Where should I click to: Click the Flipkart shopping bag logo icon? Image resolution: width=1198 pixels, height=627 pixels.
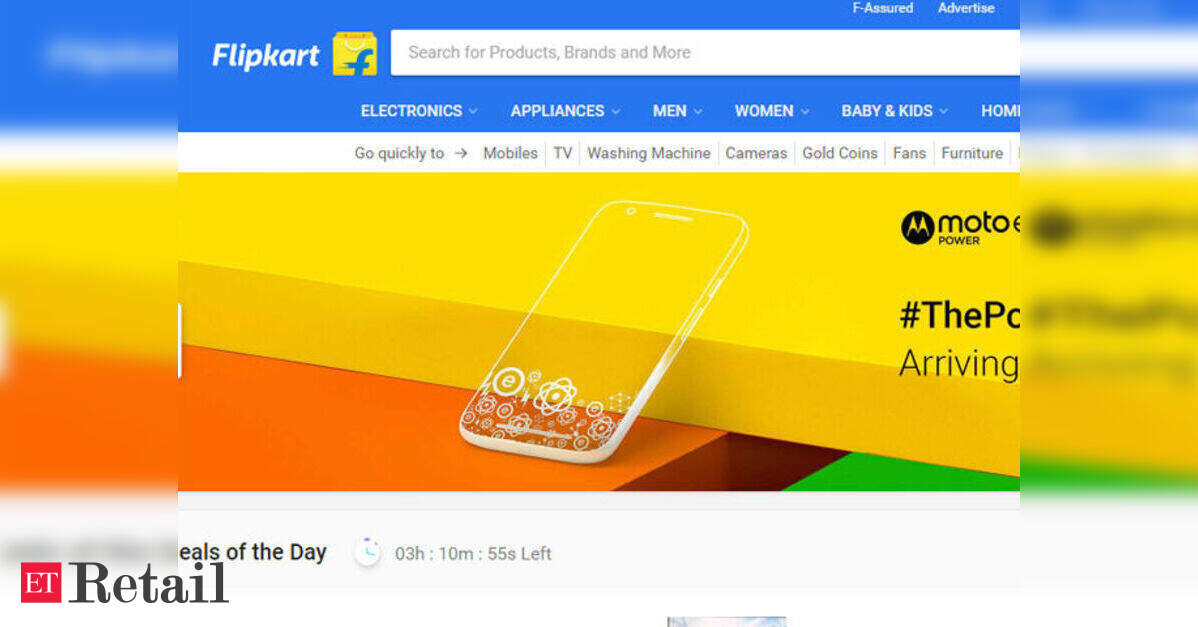355,53
